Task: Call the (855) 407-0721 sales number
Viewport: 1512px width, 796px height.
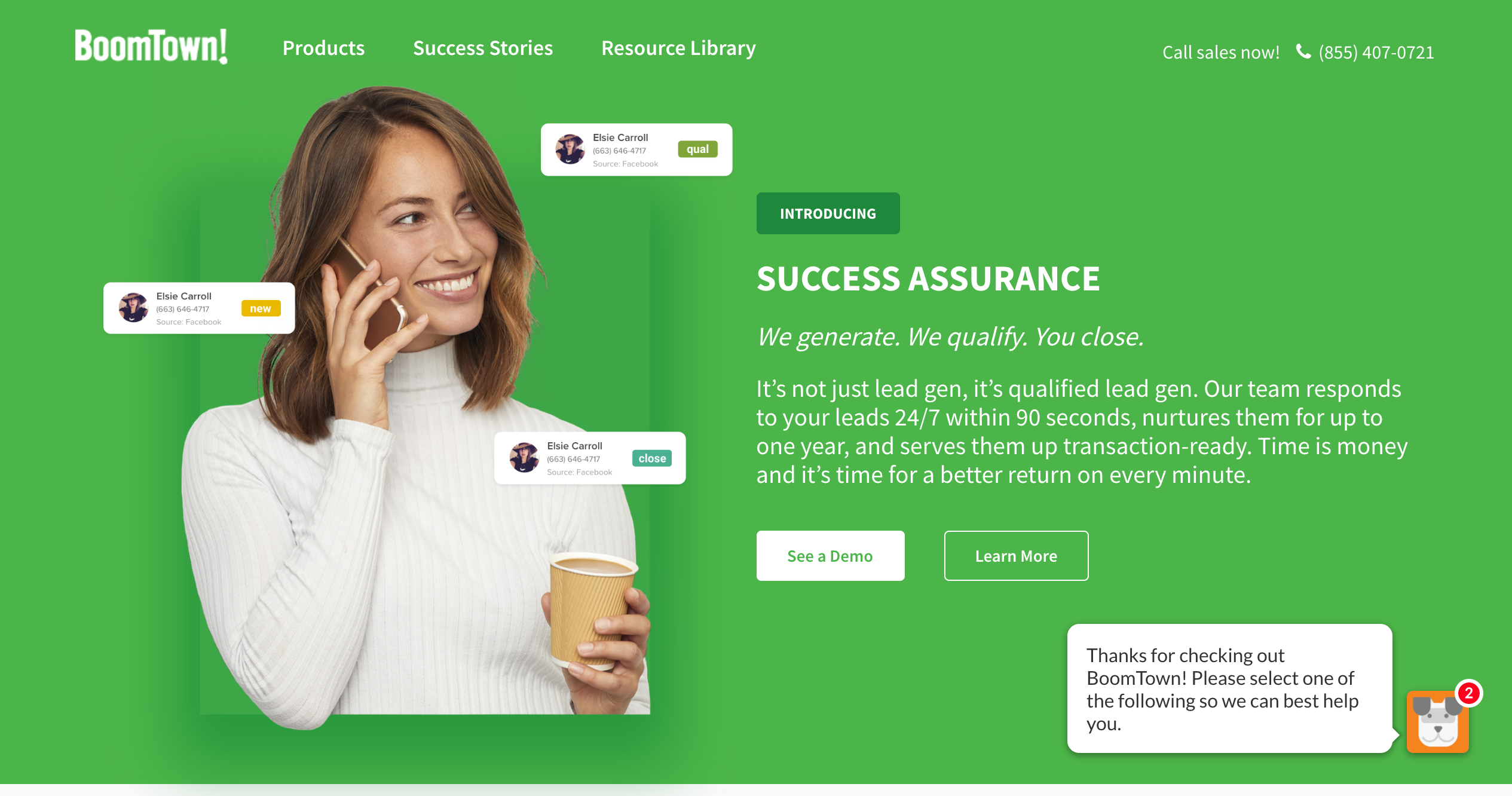Action: coord(1376,53)
